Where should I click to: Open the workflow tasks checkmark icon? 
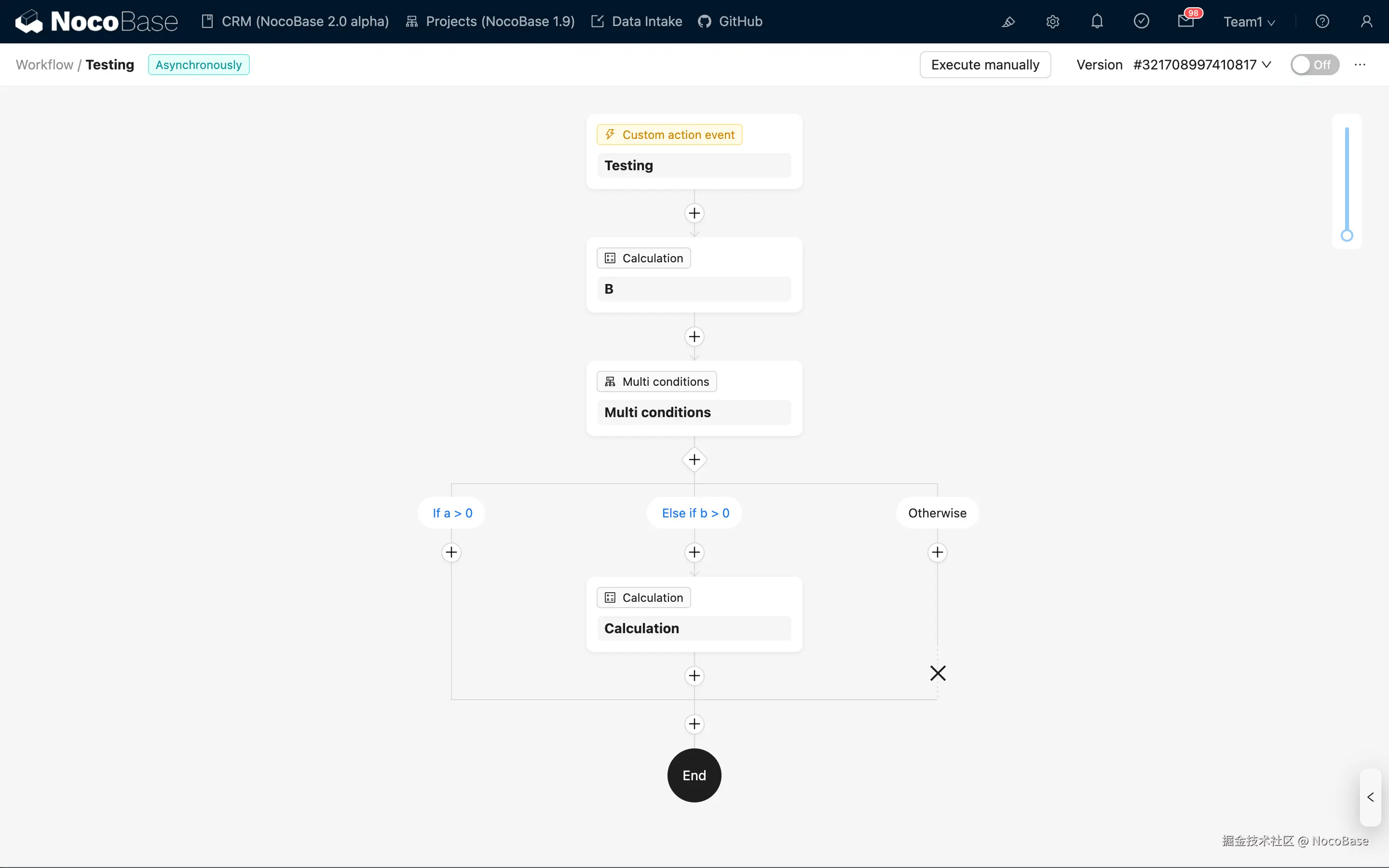1141,22
